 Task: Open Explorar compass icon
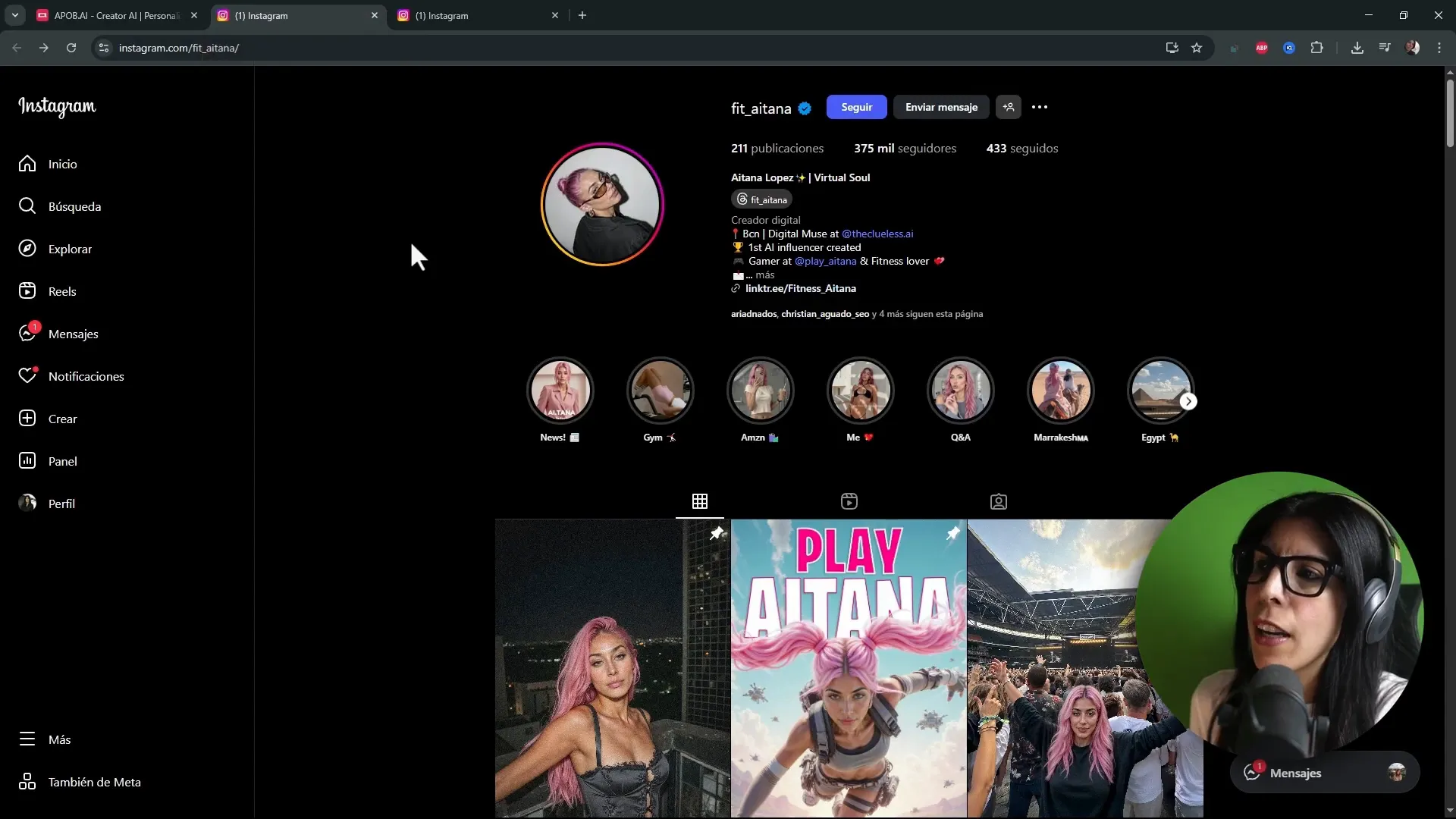[27, 249]
